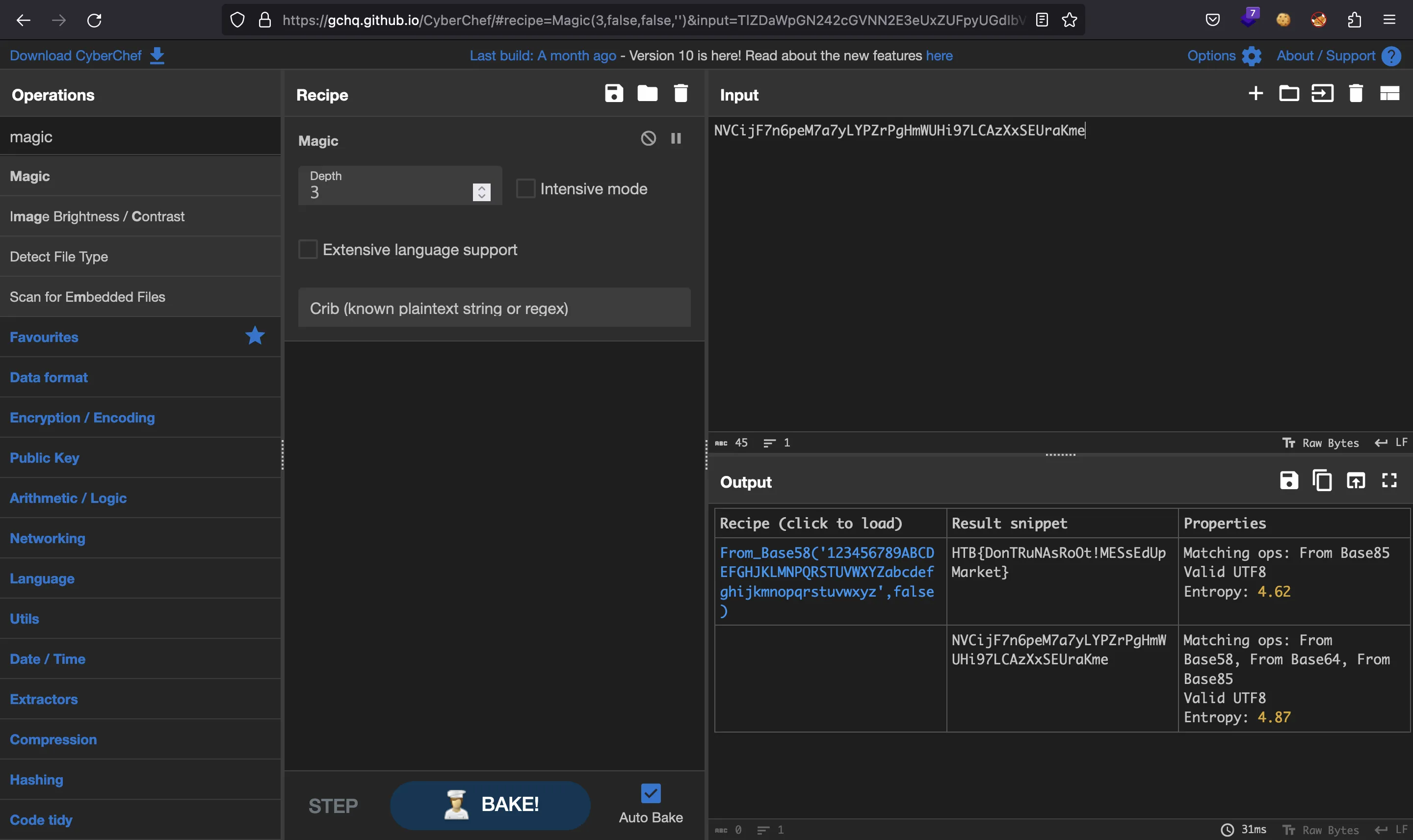Viewport: 1413px width, 840px height.
Task: Select Image Brightness / Contrast operation
Action: (140, 216)
